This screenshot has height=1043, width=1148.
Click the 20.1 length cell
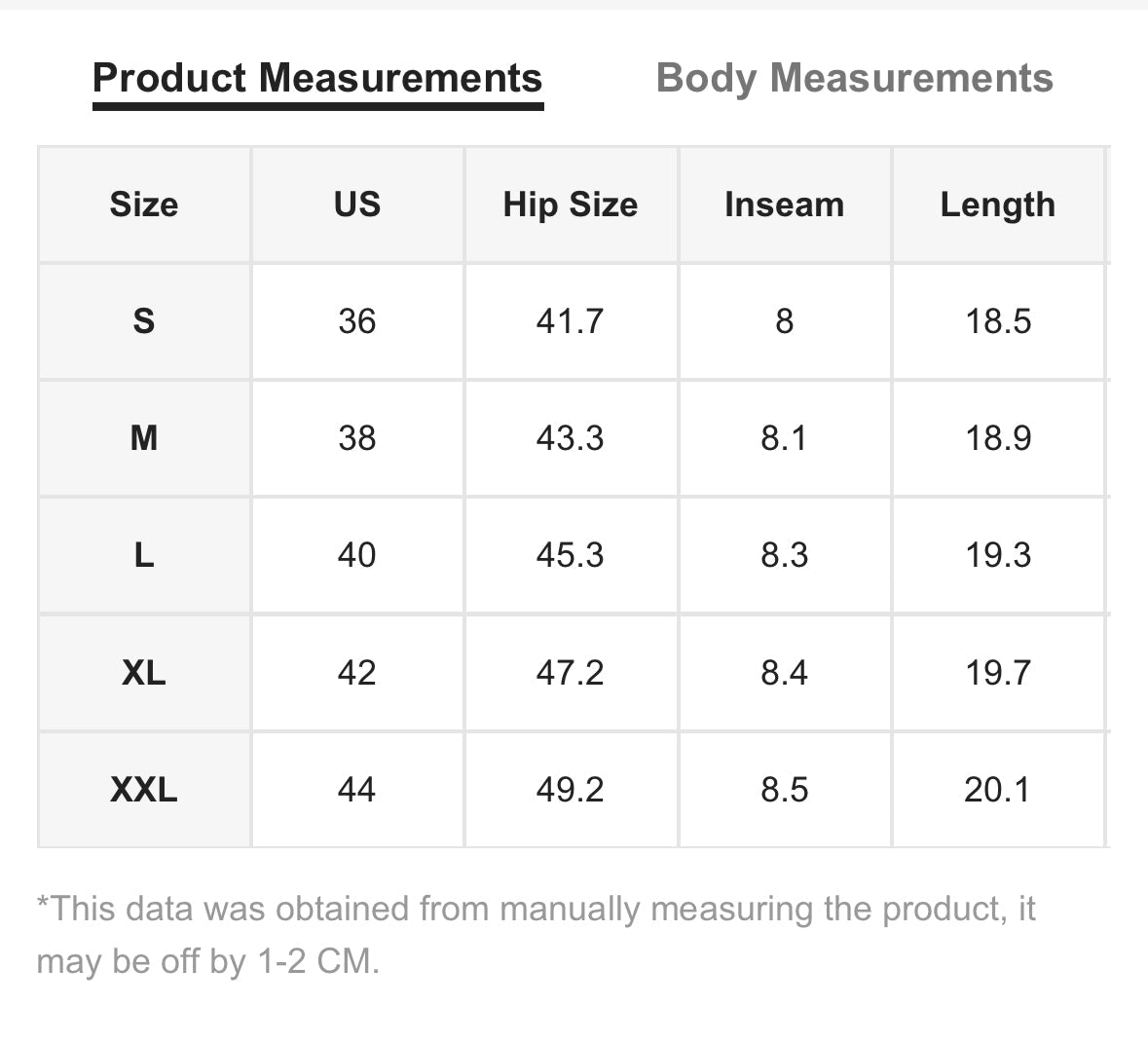(x=998, y=790)
